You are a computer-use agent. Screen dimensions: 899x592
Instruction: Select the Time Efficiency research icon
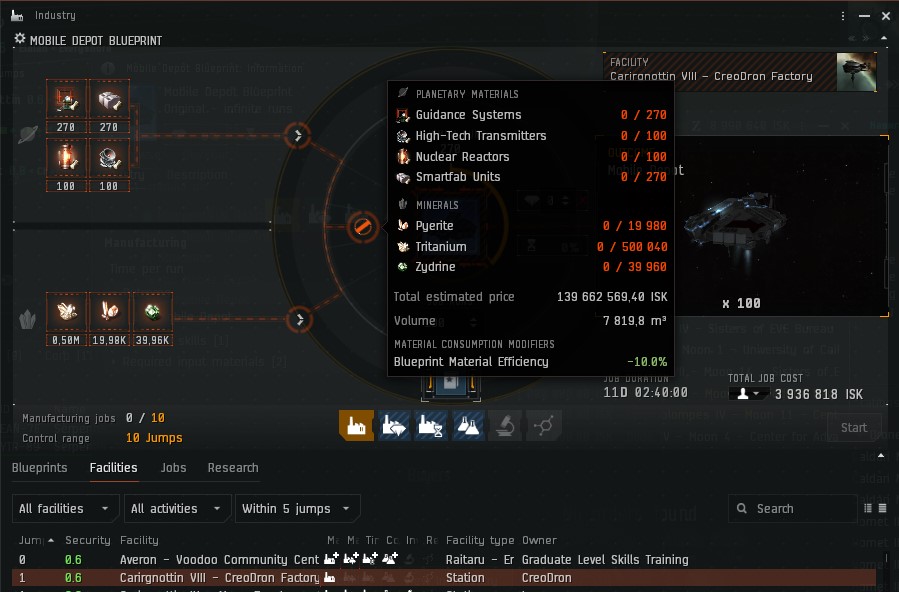[x=431, y=425]
